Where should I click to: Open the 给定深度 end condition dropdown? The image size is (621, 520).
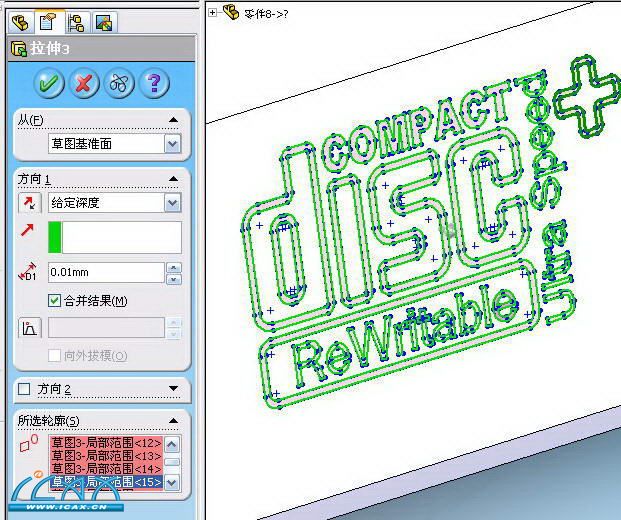(x=173, y=203)
